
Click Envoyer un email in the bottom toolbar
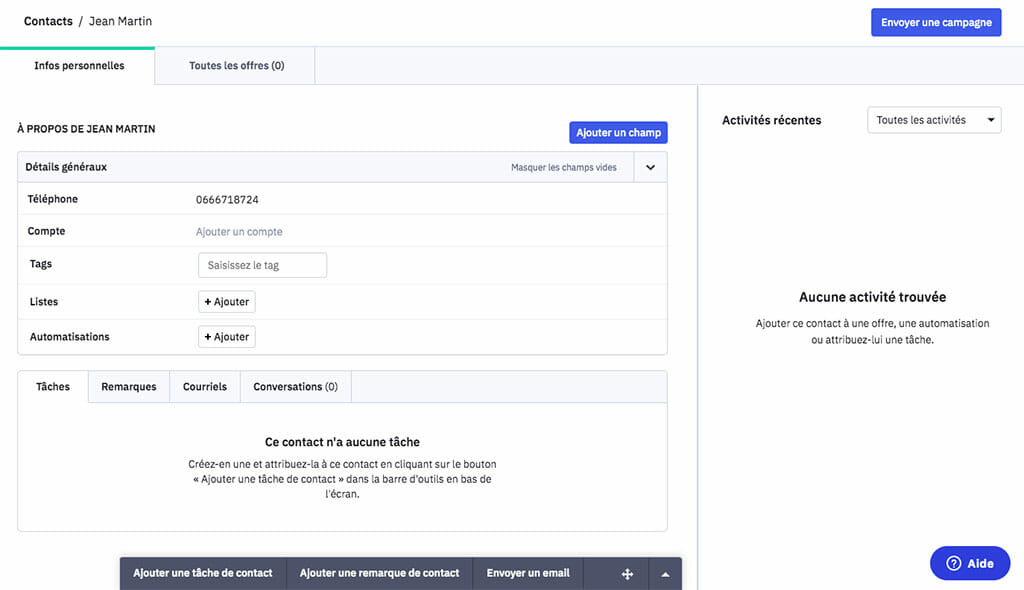click(528, 573)
